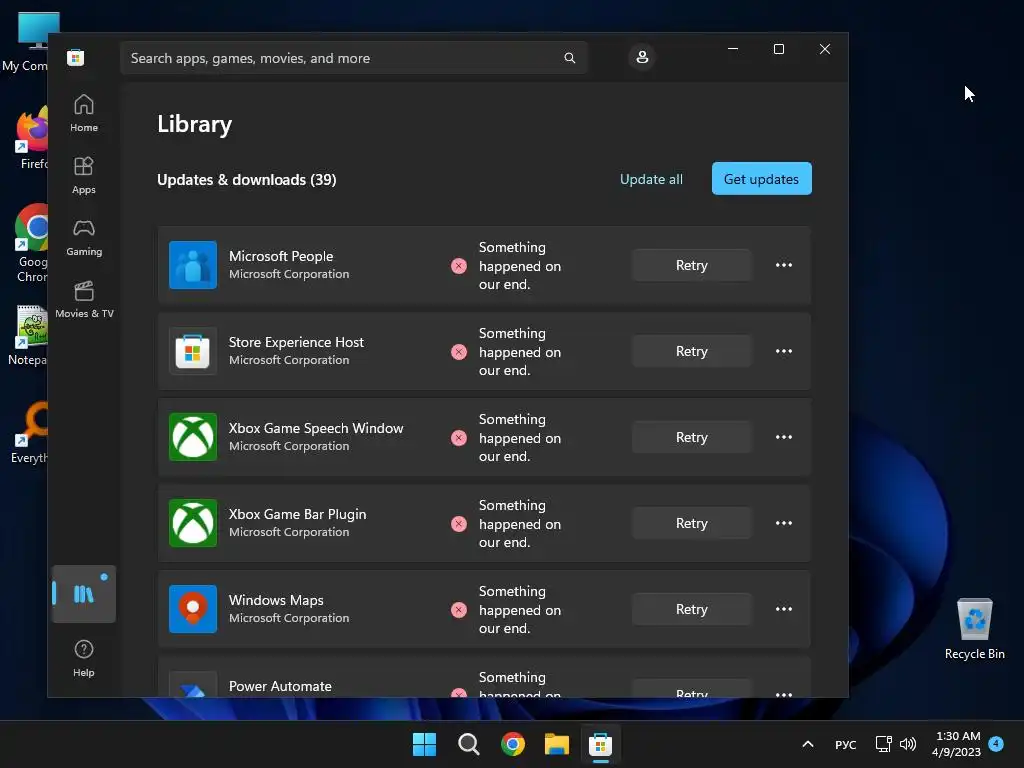Image resolution: width=1024 pixels, height=768 pixels.
Task: Click the search apps input field
Action: click(x=353, y=58)
